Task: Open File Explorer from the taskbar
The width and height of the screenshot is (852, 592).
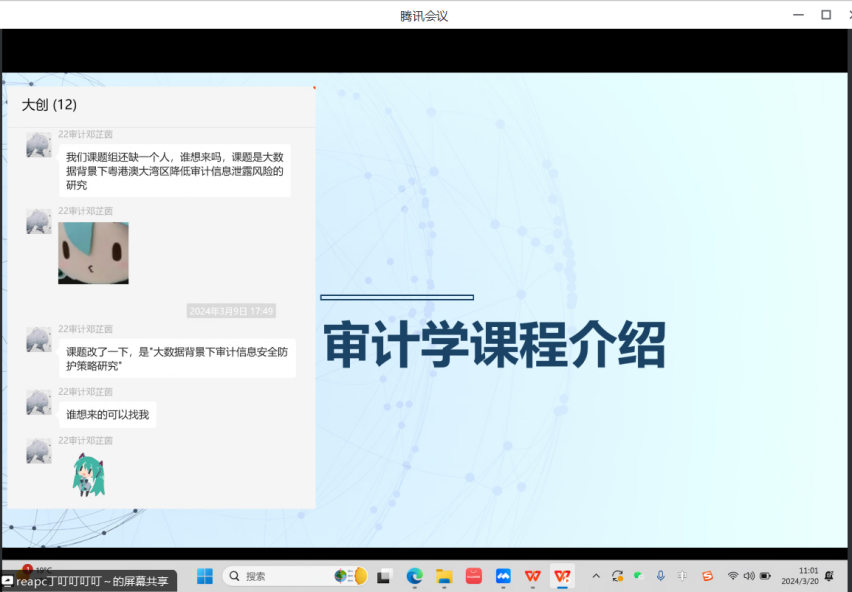Action: tap(444, 576)
